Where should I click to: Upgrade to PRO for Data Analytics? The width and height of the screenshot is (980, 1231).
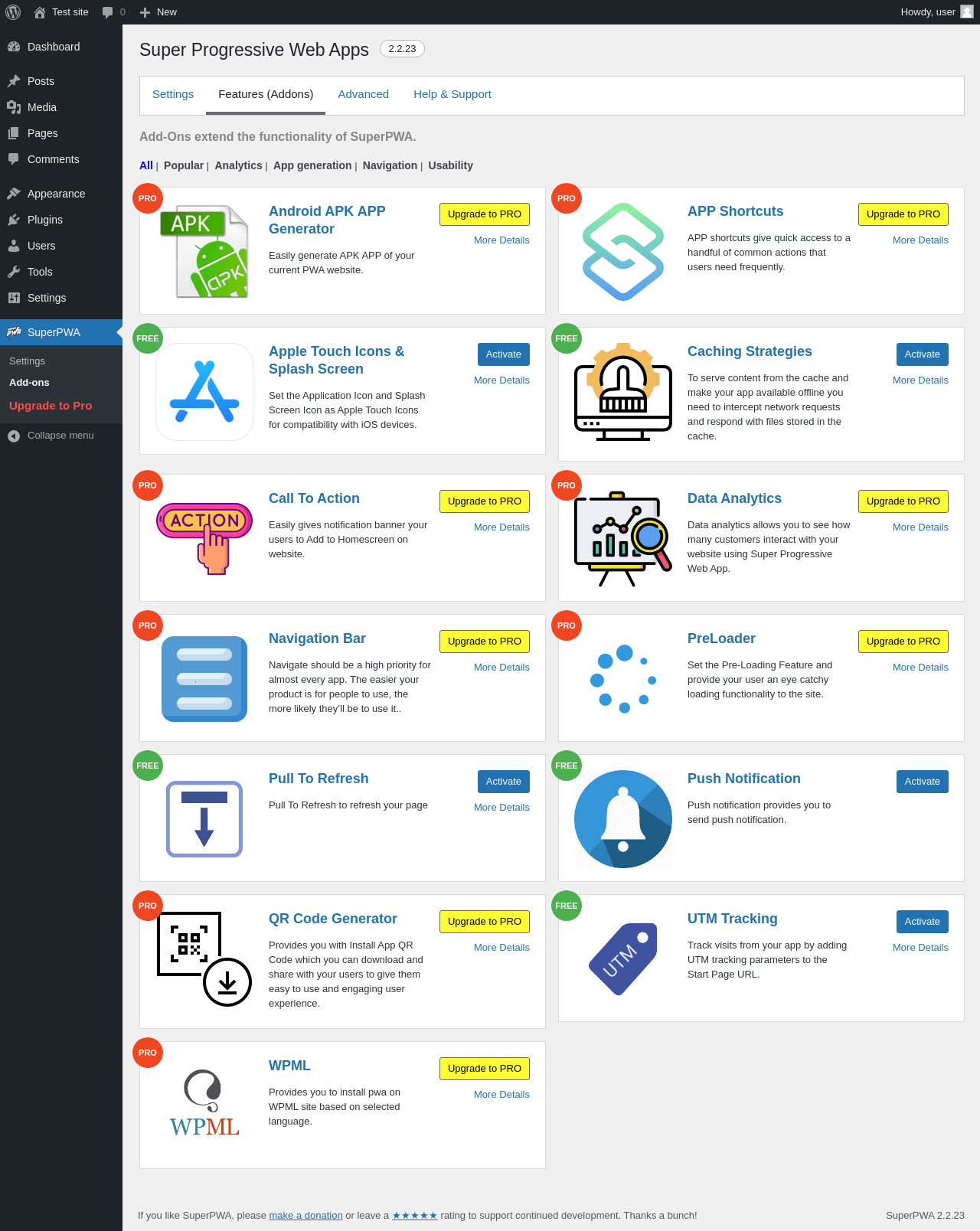[903, 501]
